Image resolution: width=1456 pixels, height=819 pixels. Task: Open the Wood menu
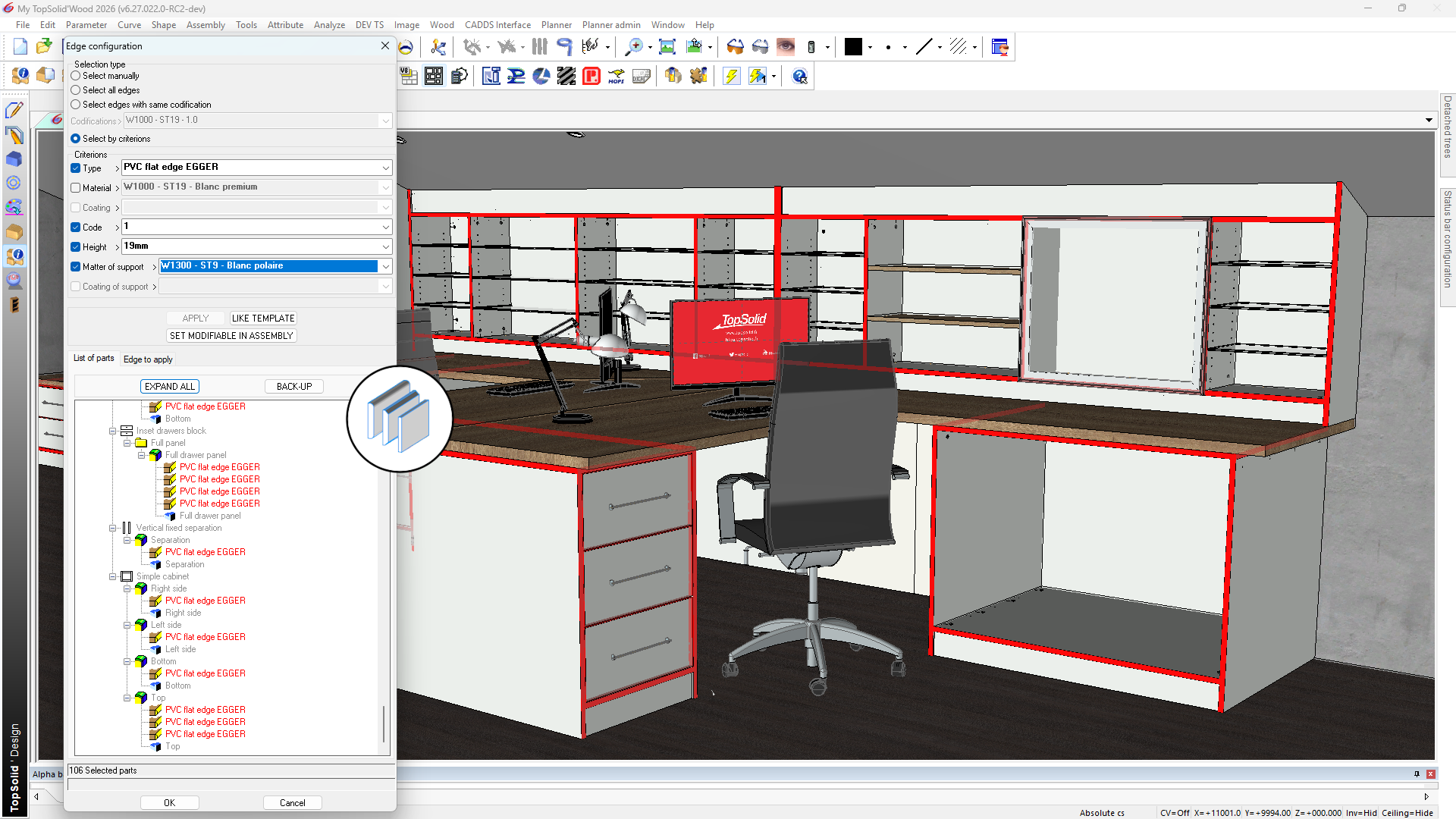(x=441, y=25)
